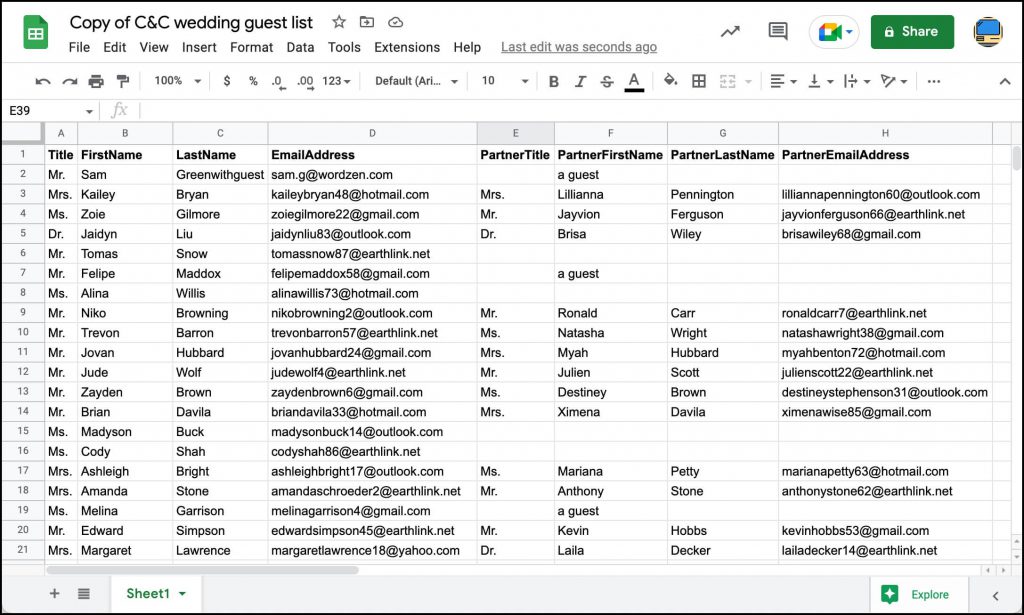Open the font dropdown

click(415, 81)
